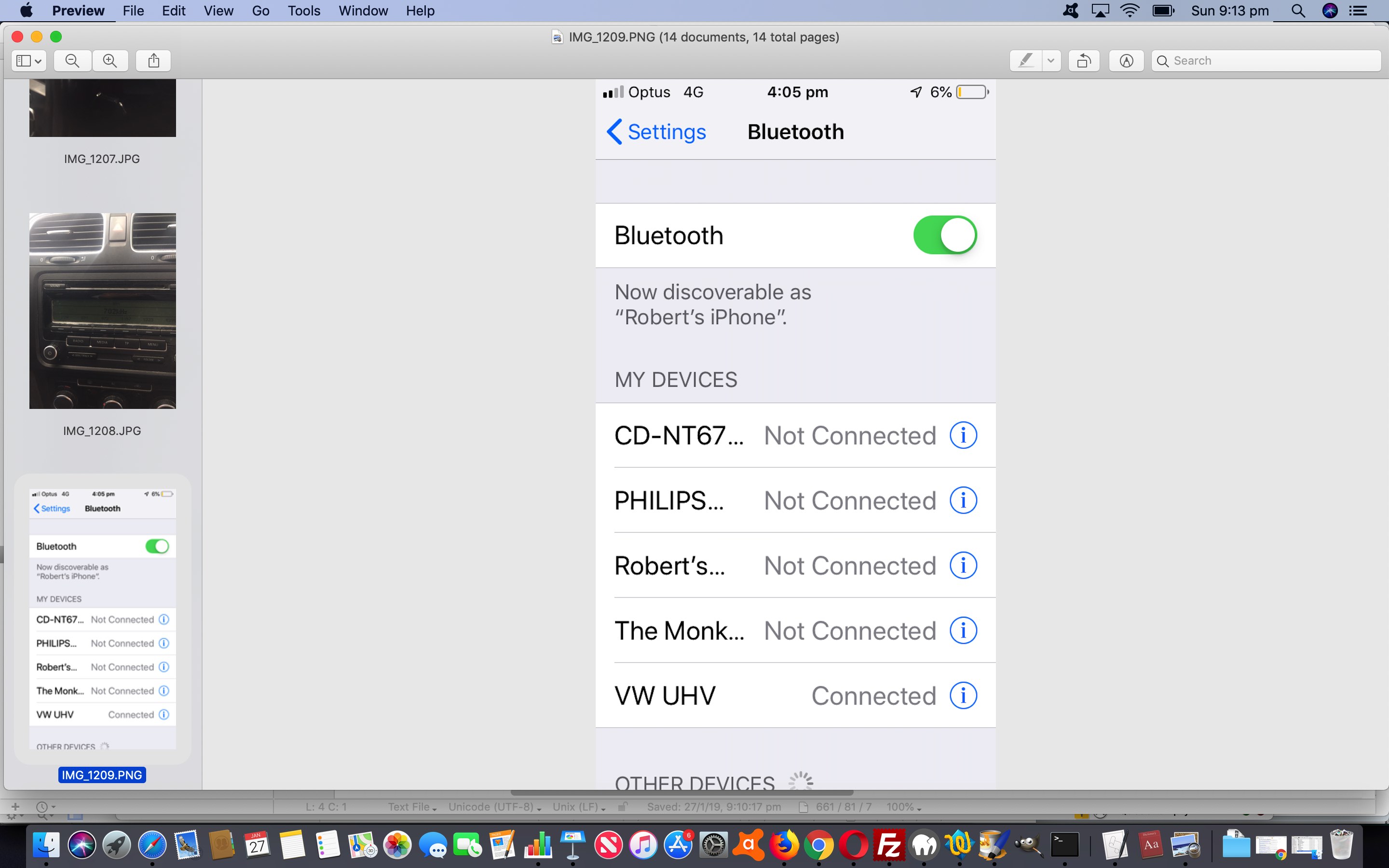This screenshot has height=868, width=1389.
Task: Click info button for CD-NT67 device
Action: tap(962, 435)
